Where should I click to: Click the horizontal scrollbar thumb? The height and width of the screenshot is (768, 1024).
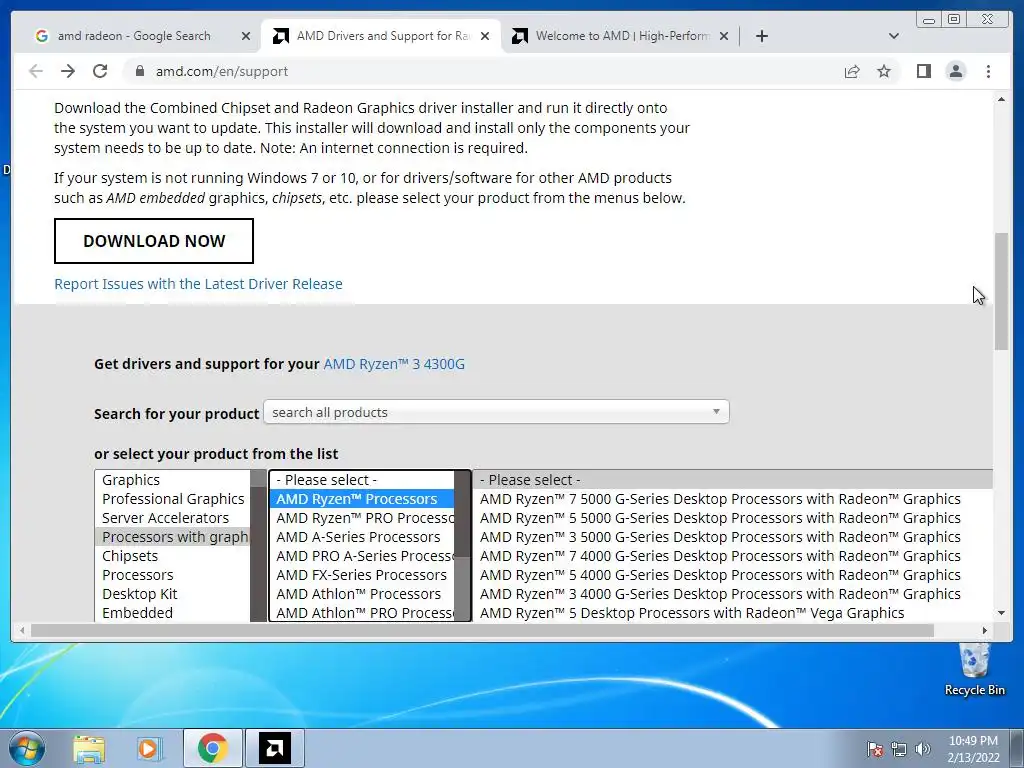pyautogui.click(x=483, y=630)
